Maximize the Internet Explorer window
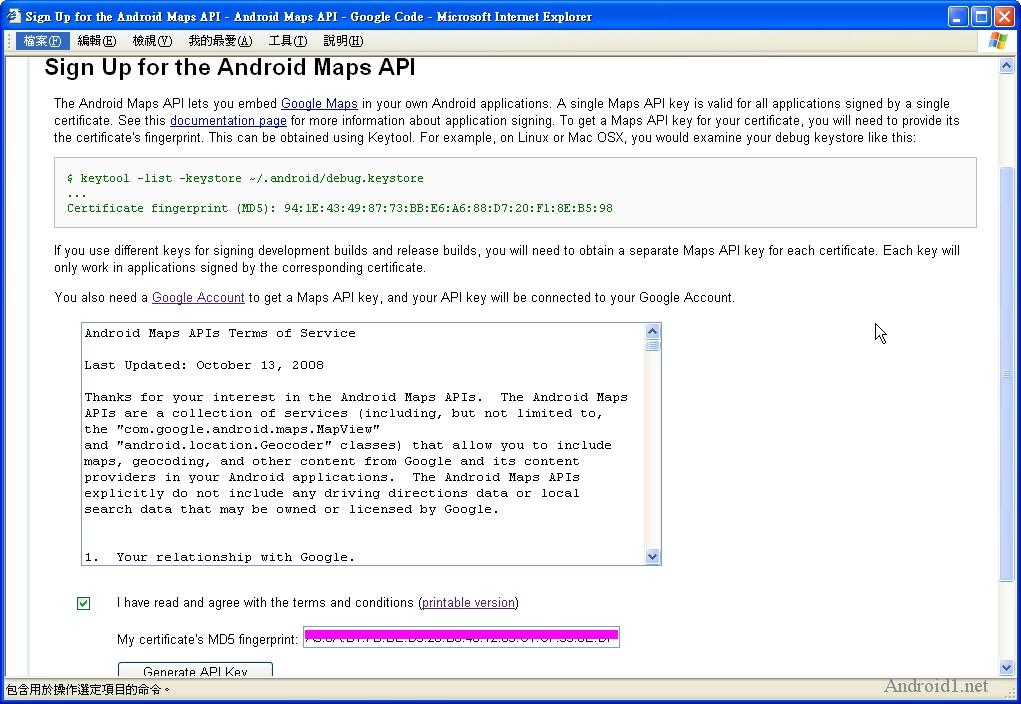Screen dimensions: 1021x704 (x=981, y=16)
